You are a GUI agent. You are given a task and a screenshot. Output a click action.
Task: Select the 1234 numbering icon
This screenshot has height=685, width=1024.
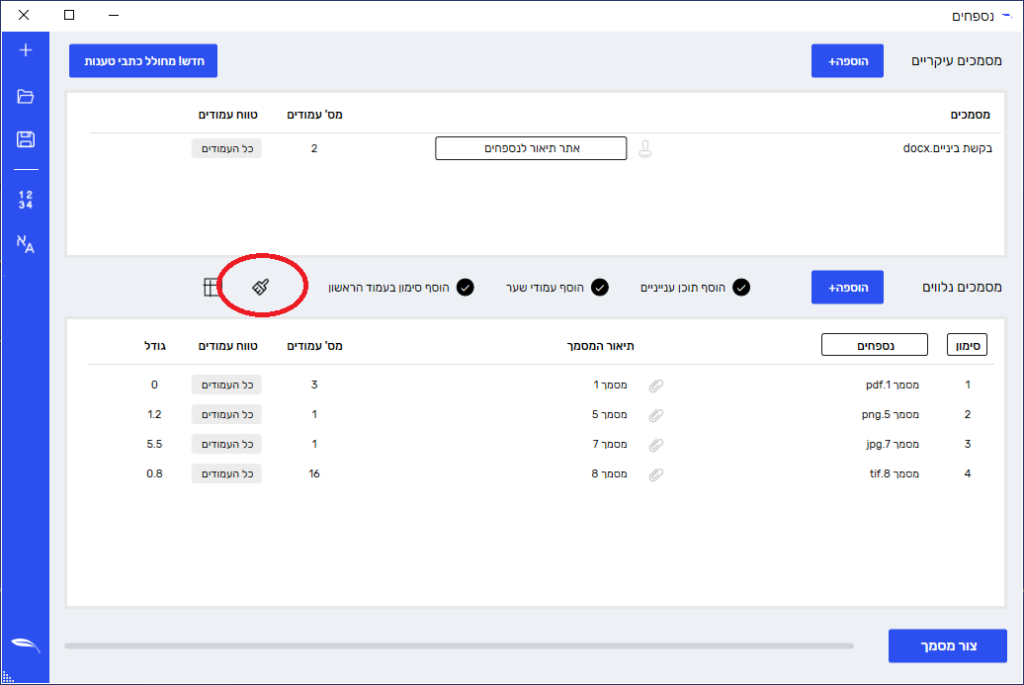click(x=26, y=199)
